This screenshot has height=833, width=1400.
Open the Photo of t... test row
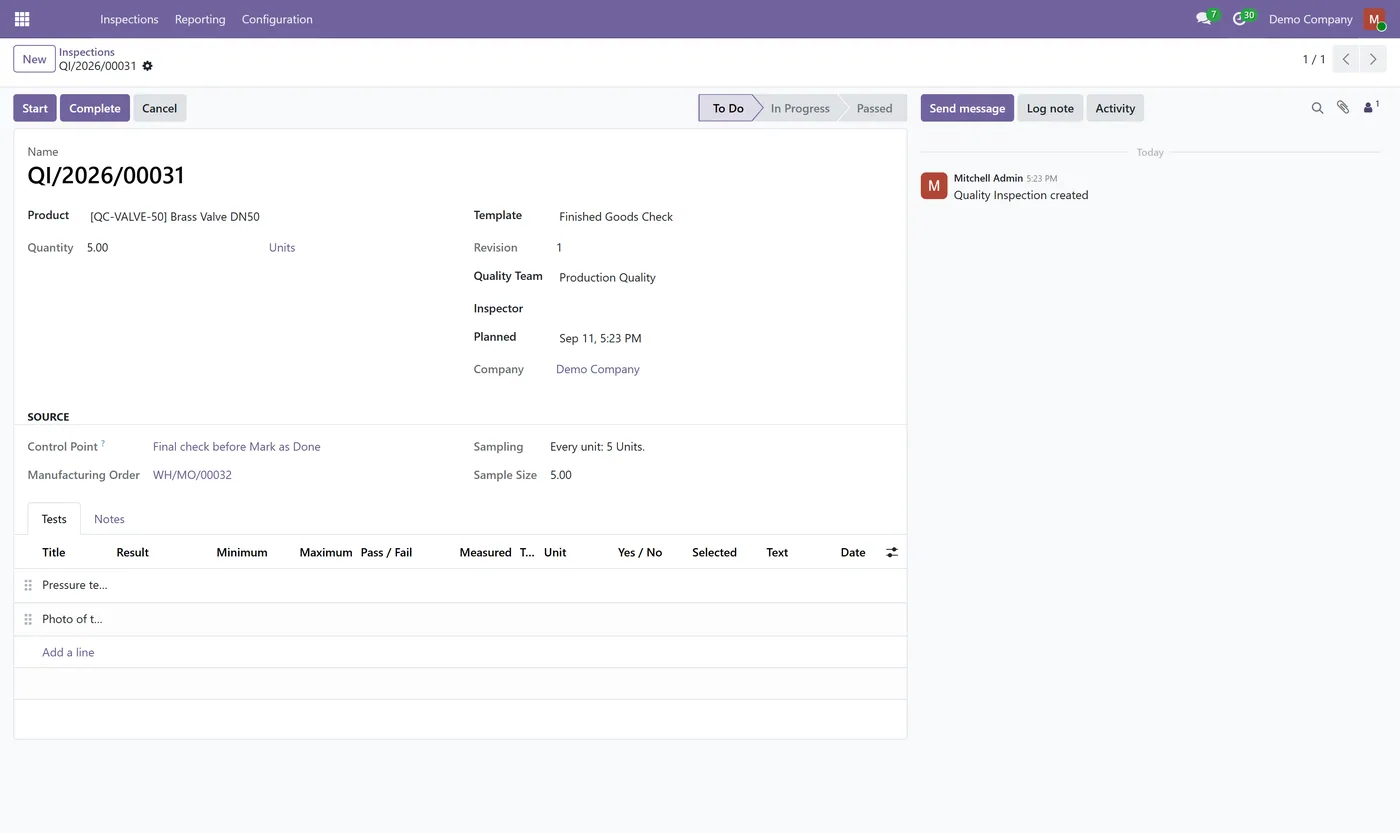(x=460, y=619)
